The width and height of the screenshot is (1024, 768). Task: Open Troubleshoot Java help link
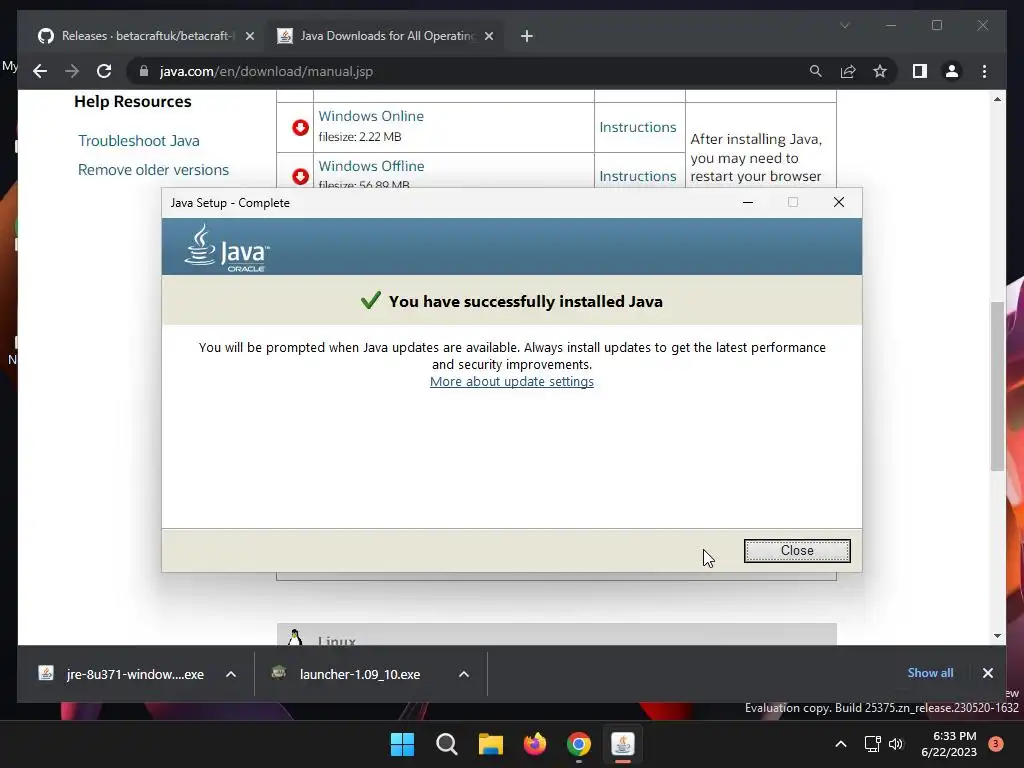[x=138, y=140]
